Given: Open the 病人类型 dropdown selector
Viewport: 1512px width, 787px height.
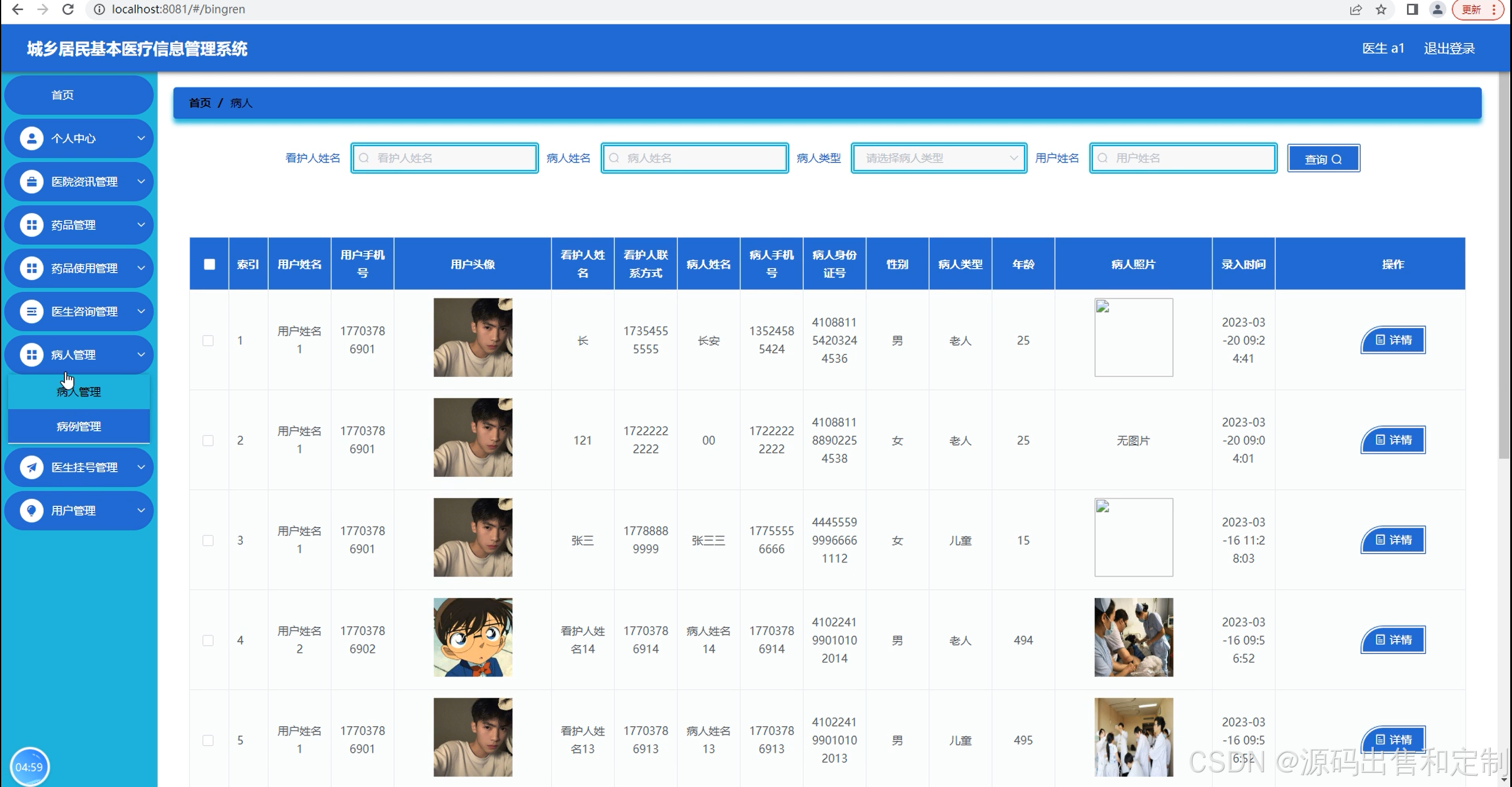Looking at the screenshot, I should [939, 158].
